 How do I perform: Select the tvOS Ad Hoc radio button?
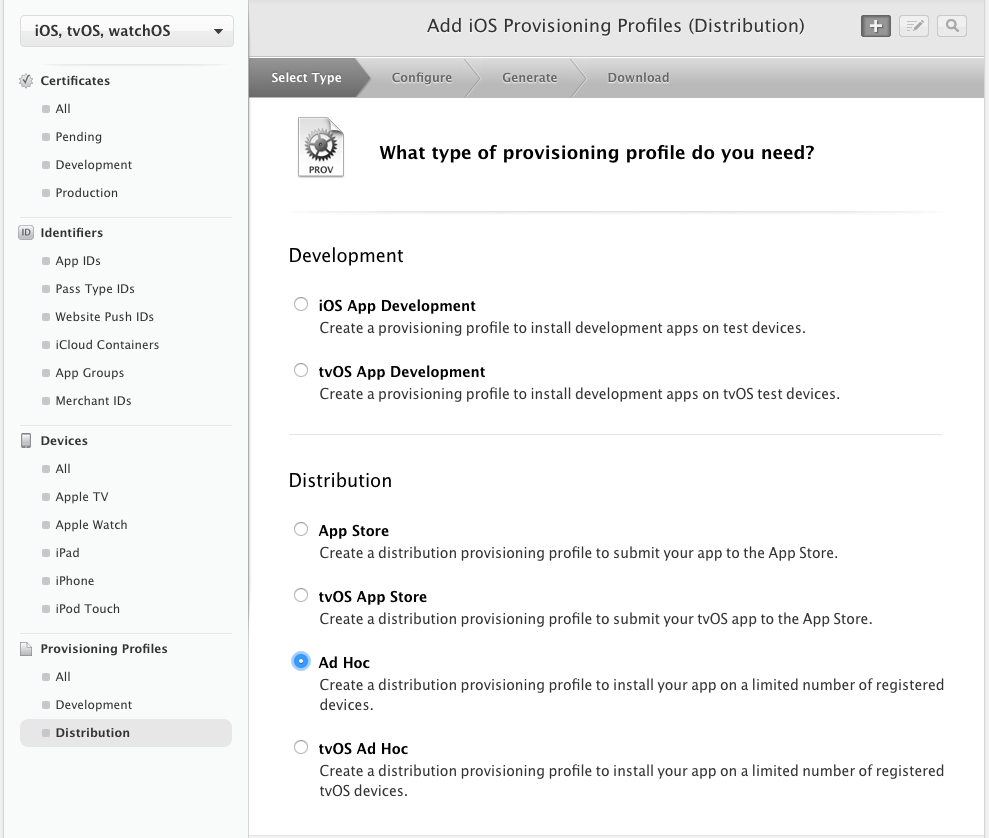pyautogui.click(x=301, y=748)
